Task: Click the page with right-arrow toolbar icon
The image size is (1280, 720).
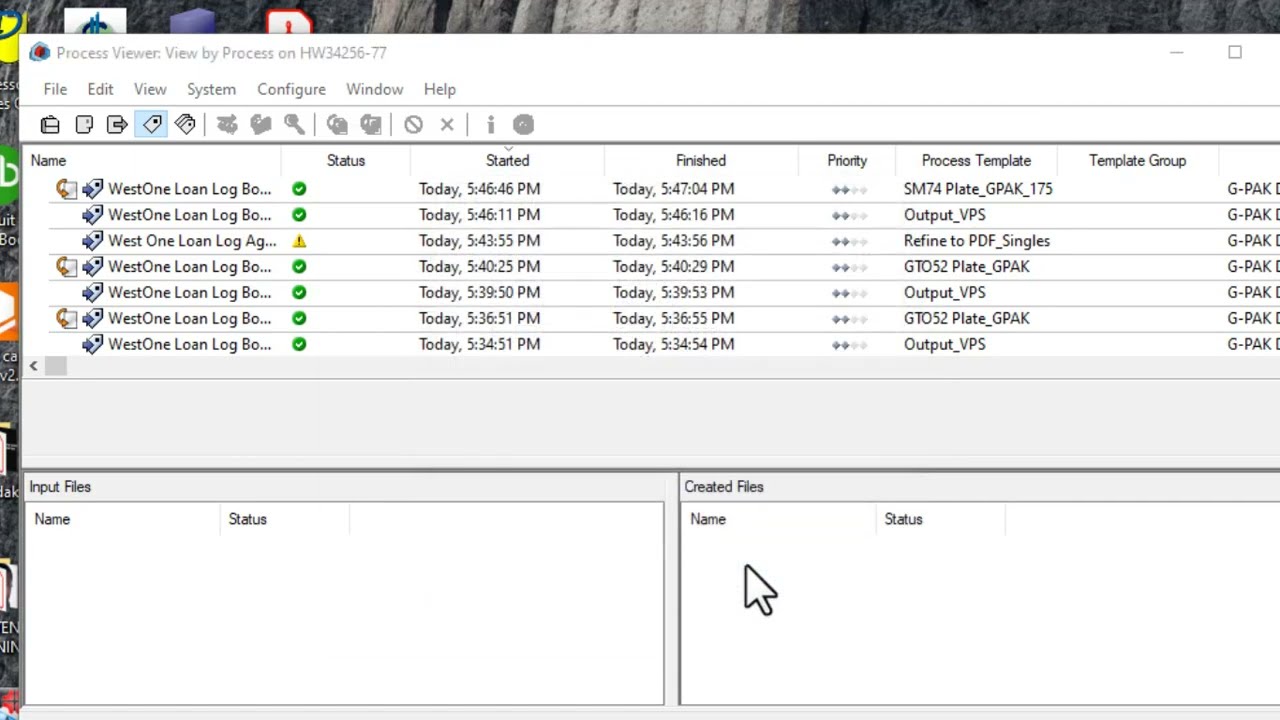Action: [x=117, y=125]
